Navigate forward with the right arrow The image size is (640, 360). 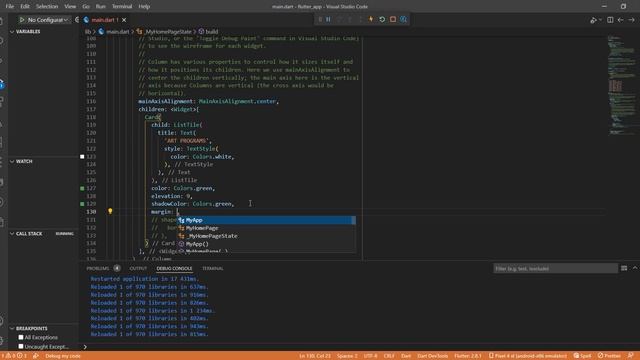tap(631, 20)
